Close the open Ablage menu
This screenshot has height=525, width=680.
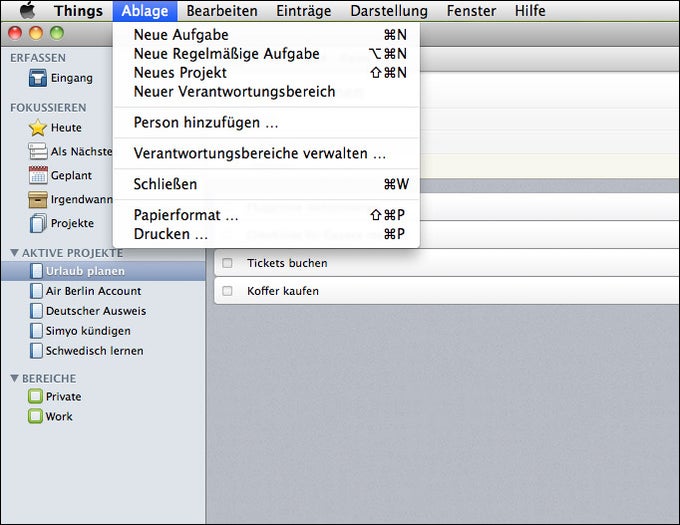pyautogui.click(x=145, y=11)
